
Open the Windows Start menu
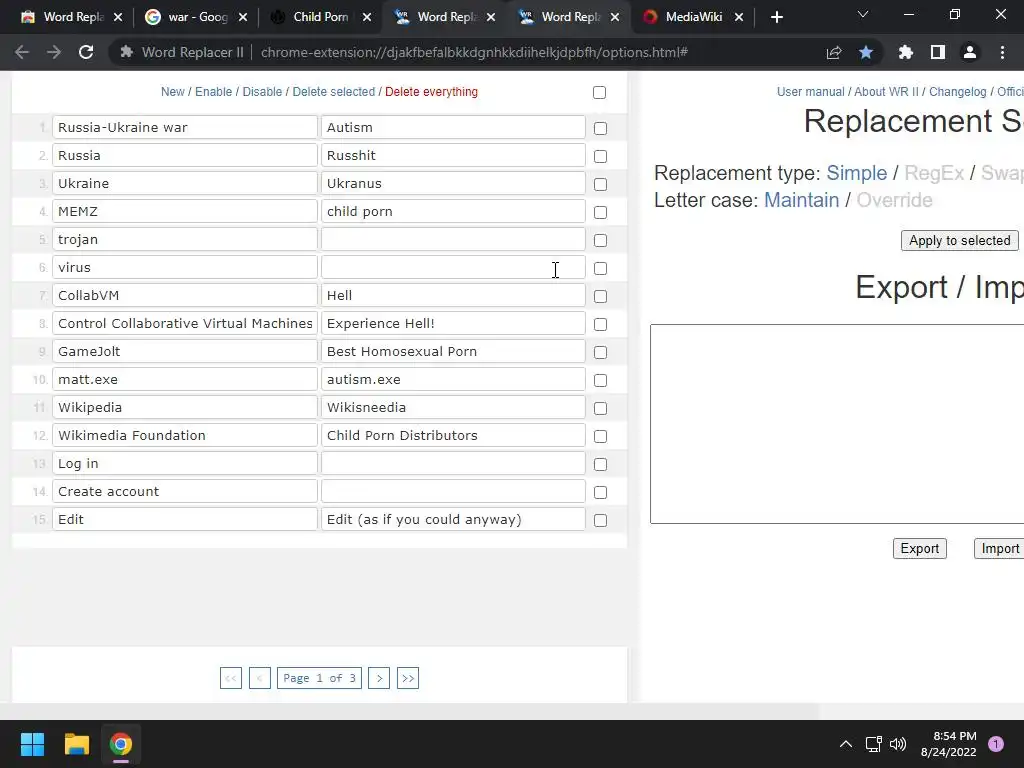coord(32,744)
